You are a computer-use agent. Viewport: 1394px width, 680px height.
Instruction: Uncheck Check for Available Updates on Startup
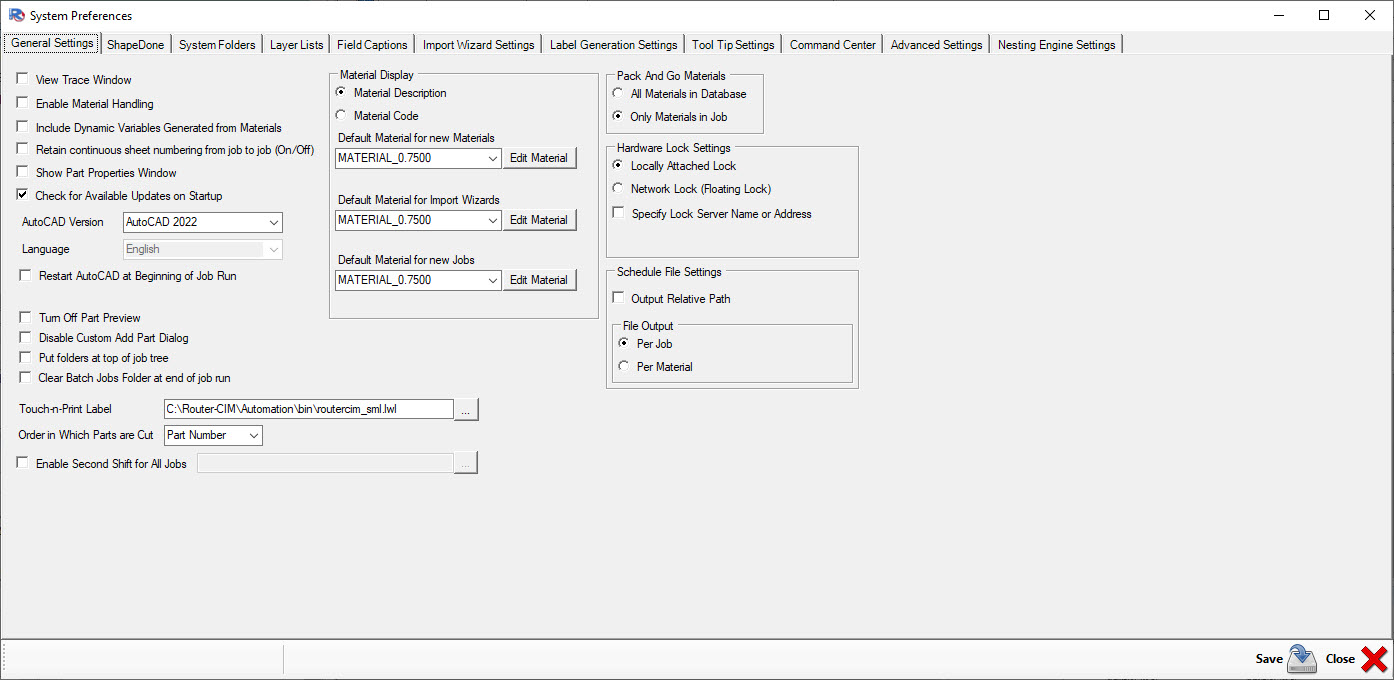[23, 195]
